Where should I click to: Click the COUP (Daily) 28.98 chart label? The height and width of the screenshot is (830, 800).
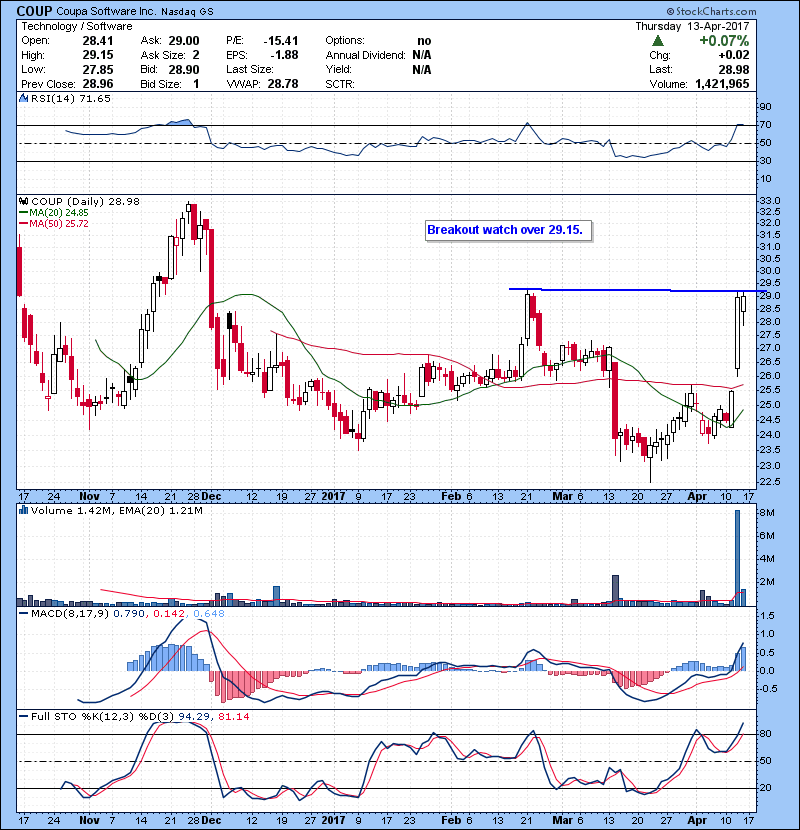click(85, 201)
